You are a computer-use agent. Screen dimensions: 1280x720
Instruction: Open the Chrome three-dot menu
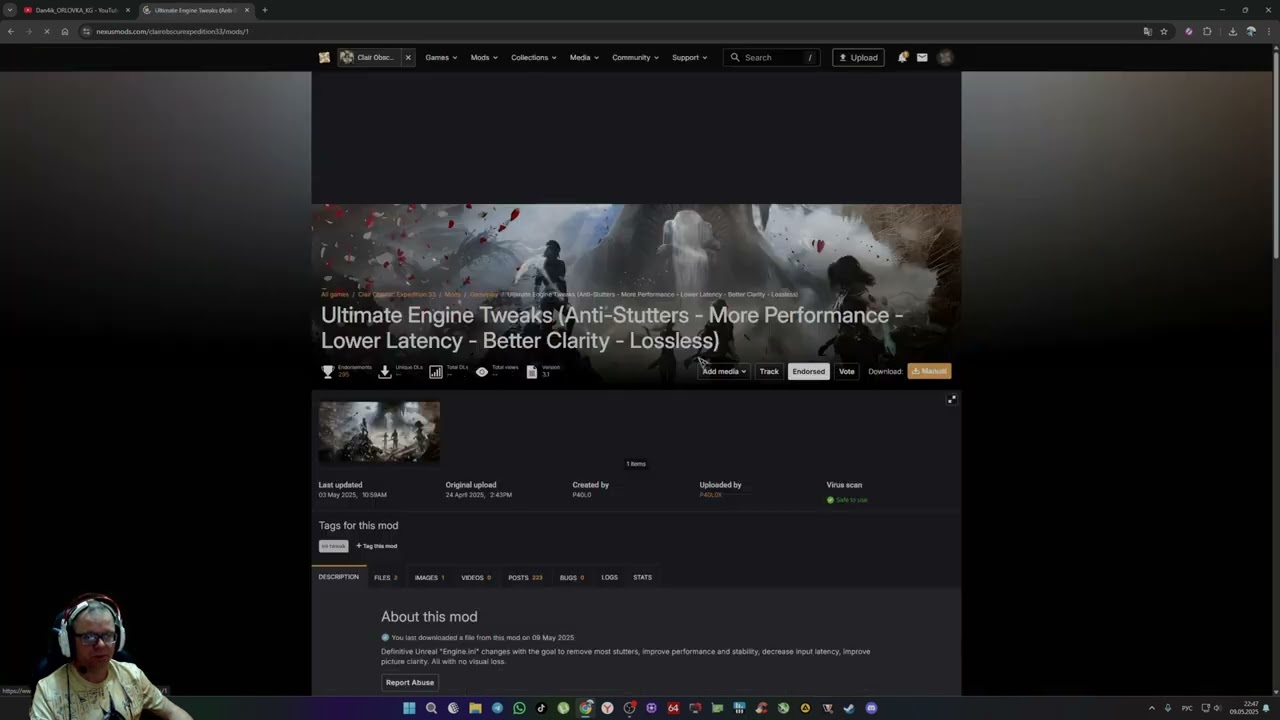1269,31
